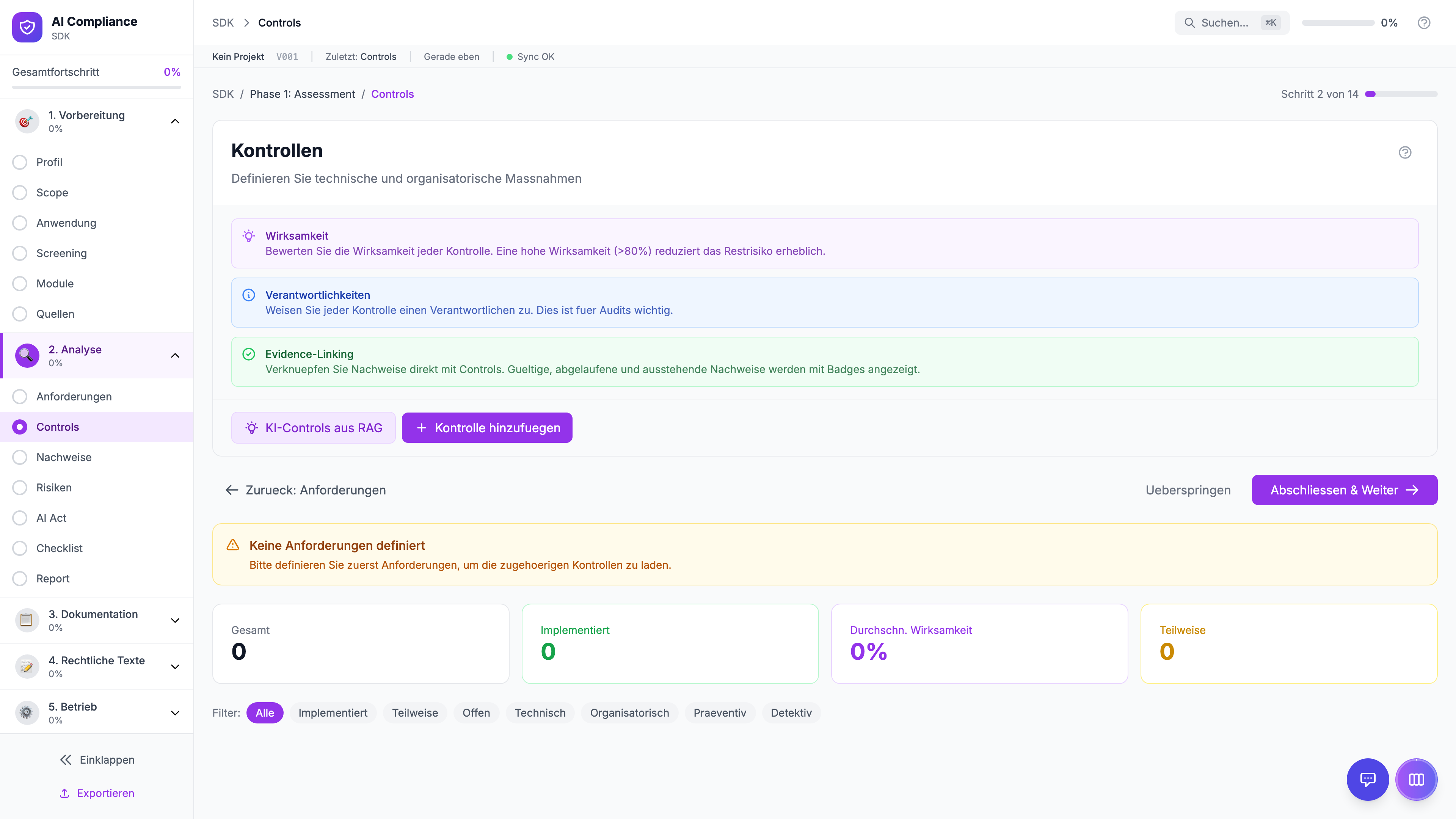This screenshot has height=819, width=1456.
Task: Open the columns panel floating button
Action: coord(1416,780)
